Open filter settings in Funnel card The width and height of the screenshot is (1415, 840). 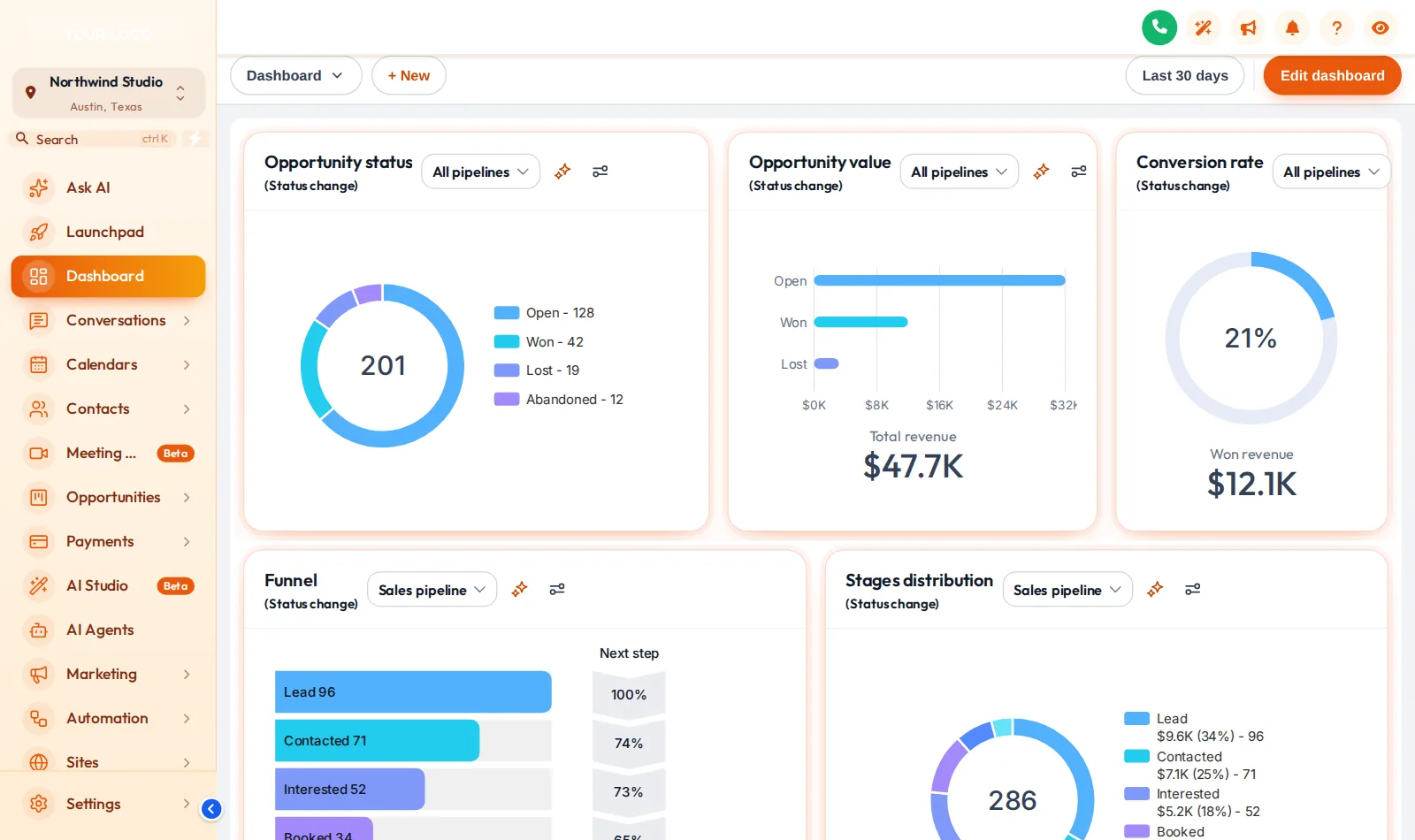click(557, 589)
